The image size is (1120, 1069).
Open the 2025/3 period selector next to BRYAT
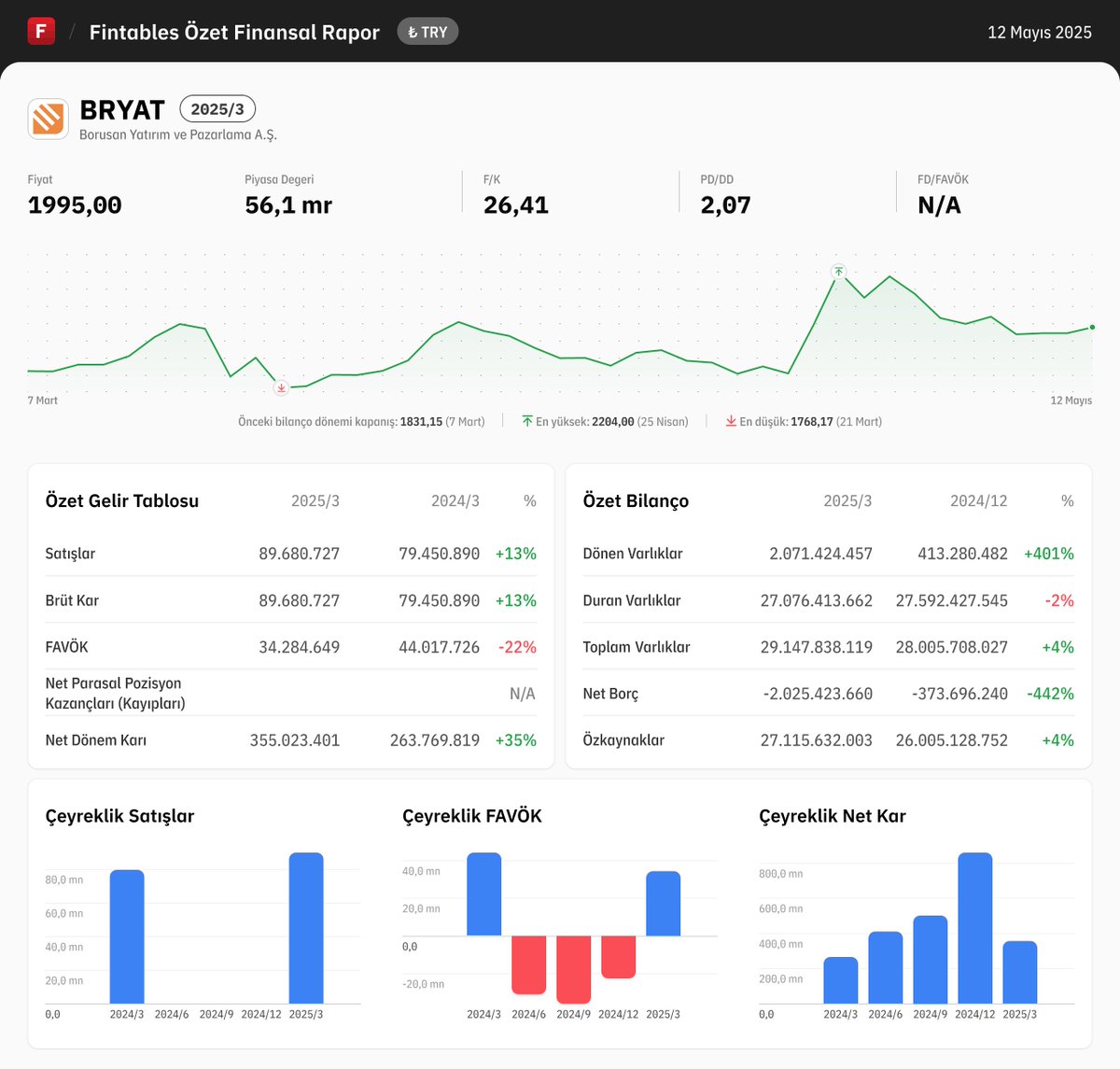click(x=217, y=108)
